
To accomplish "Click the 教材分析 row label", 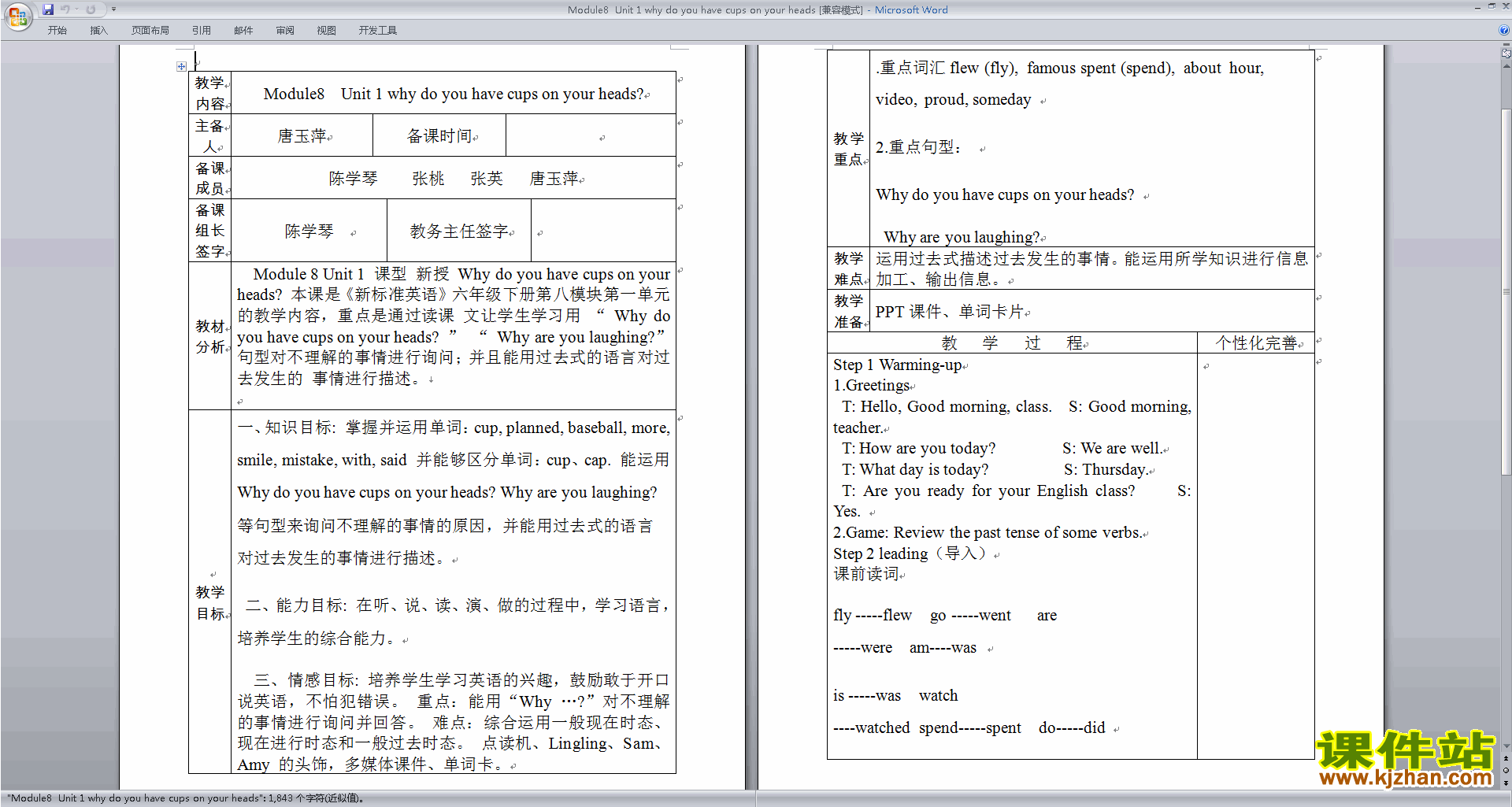I will (210, 336).
